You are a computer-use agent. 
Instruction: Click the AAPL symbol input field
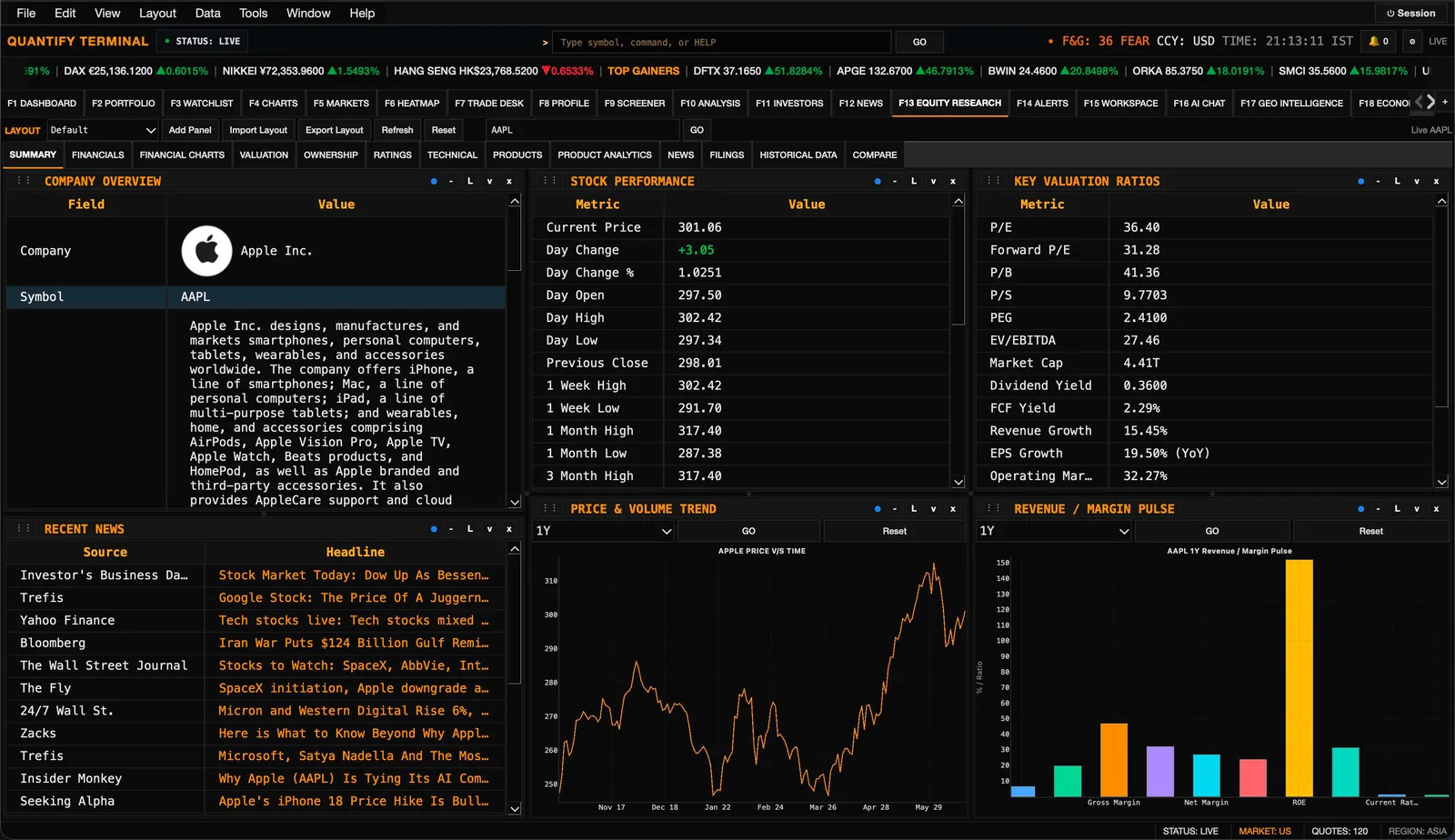(582, 130)
